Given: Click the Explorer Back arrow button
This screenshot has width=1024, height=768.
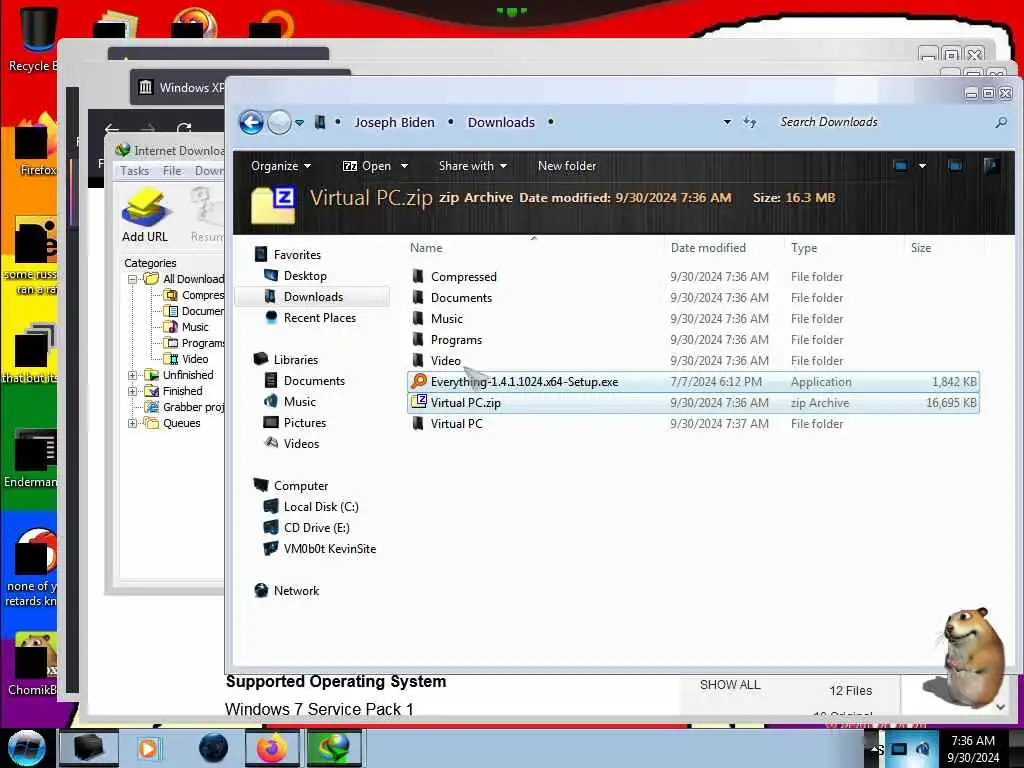Looking at the screenshot, I should [251, 122].
